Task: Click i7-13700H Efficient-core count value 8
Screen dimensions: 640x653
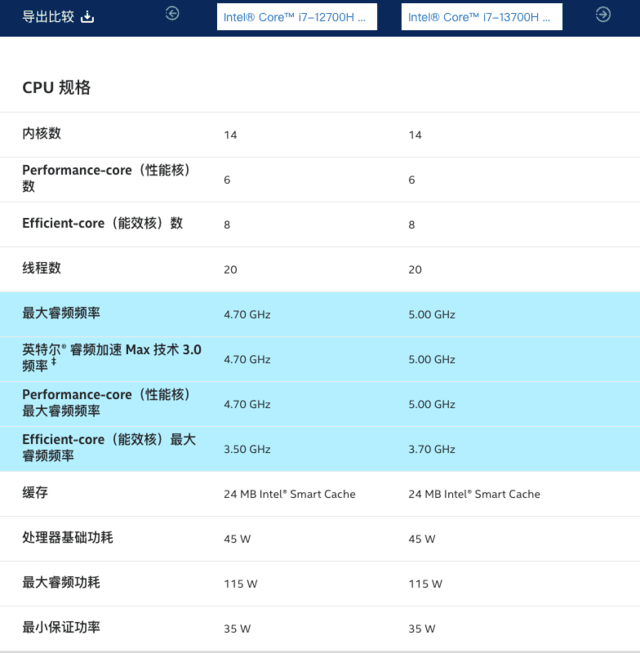Action: [x=412, y=225]
